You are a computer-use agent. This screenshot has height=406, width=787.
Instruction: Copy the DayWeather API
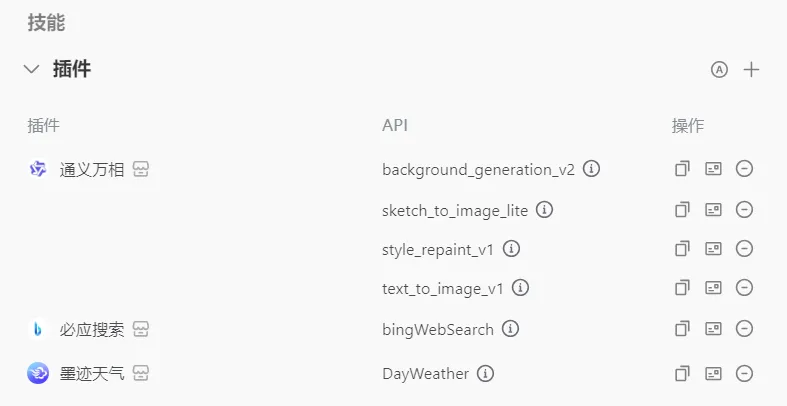[682, 373]
